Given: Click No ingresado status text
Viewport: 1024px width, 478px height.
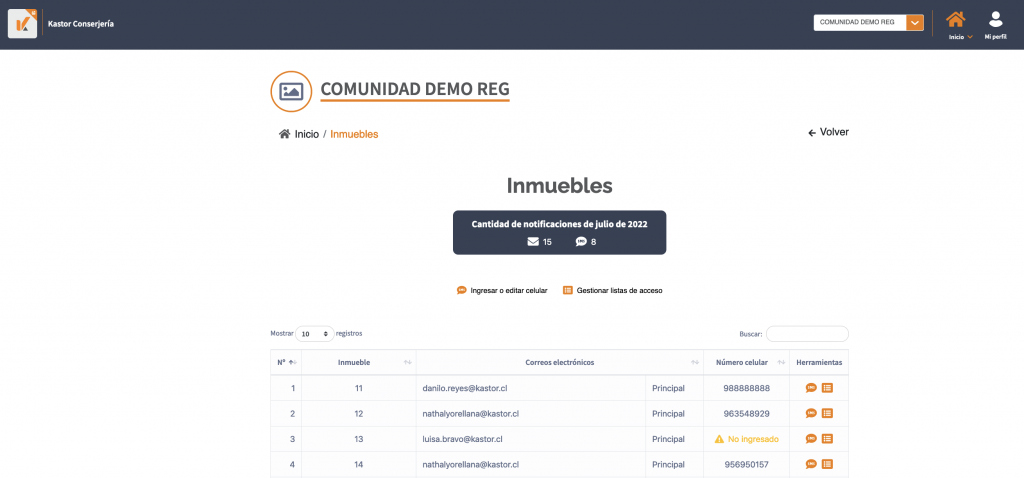Looking at the screenshot, I should click(x=753, y=439).
